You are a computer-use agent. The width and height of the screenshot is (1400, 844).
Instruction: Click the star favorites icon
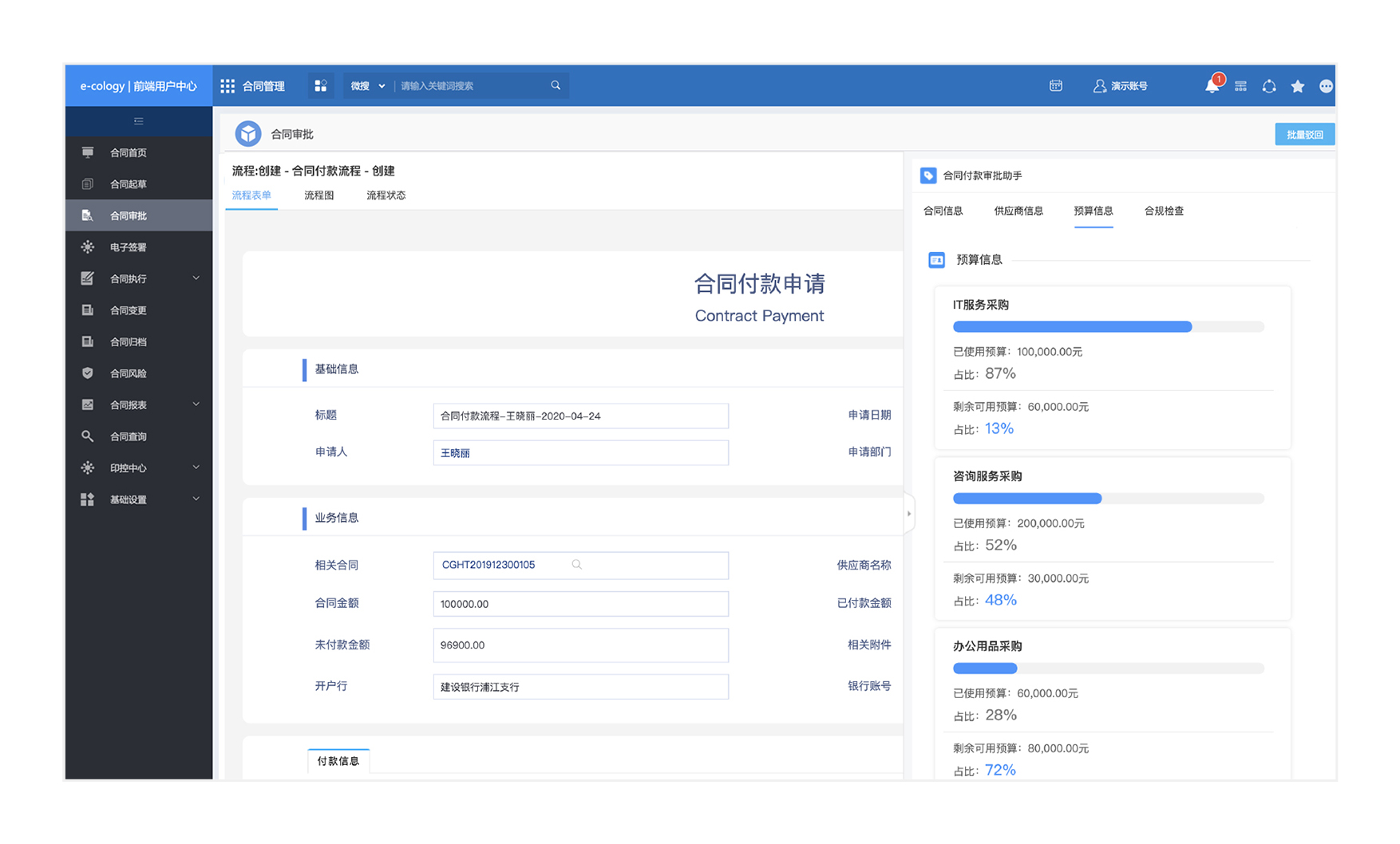tap(1298, 86)
